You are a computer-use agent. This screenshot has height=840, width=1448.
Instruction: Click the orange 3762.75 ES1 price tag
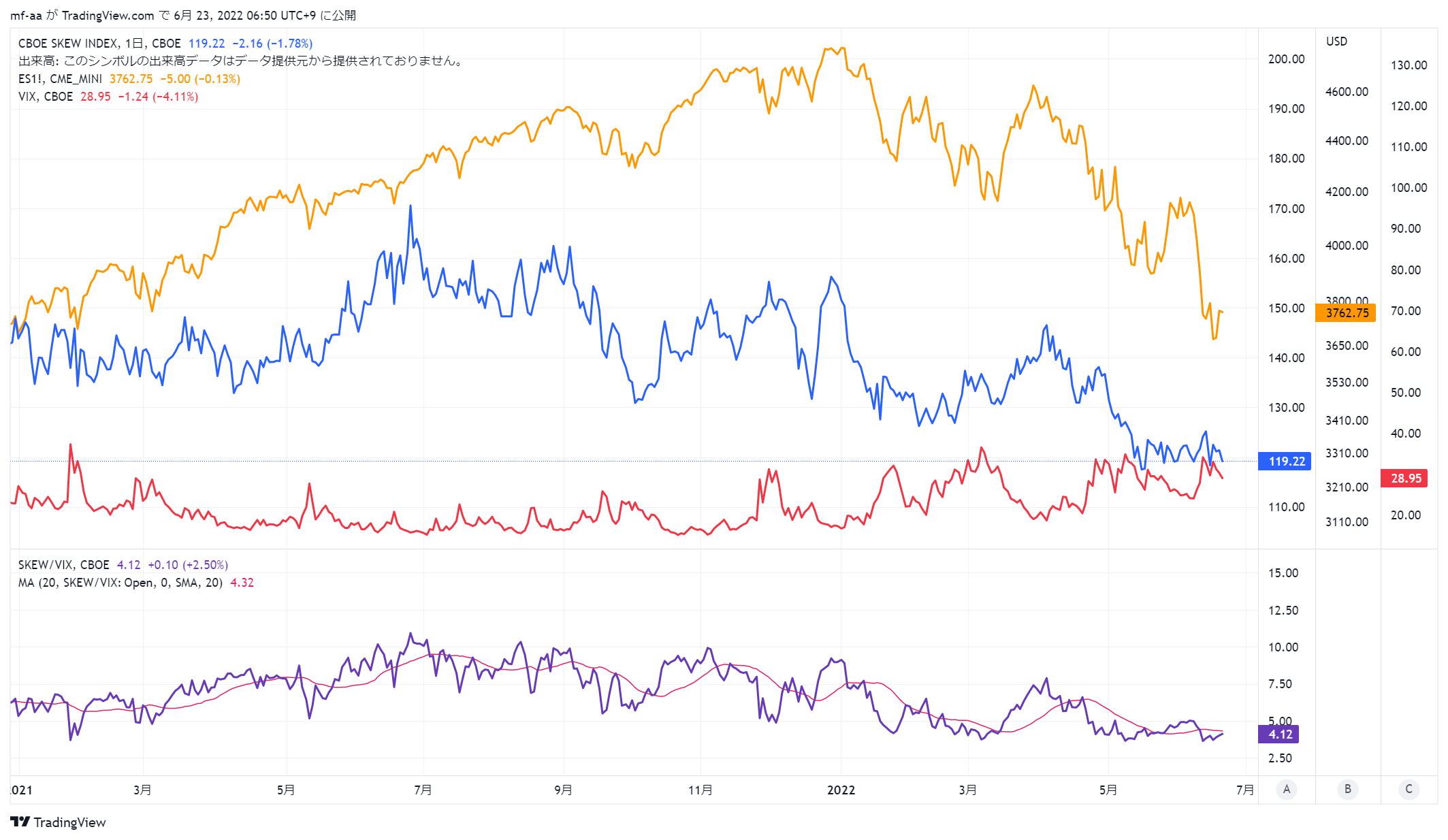(x=1346, y=312)
